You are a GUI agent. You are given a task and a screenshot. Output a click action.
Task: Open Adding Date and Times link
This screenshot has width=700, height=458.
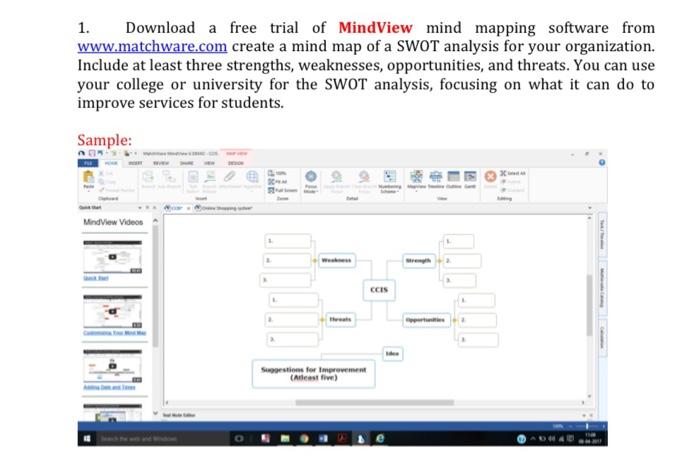[x=109, y=387]
